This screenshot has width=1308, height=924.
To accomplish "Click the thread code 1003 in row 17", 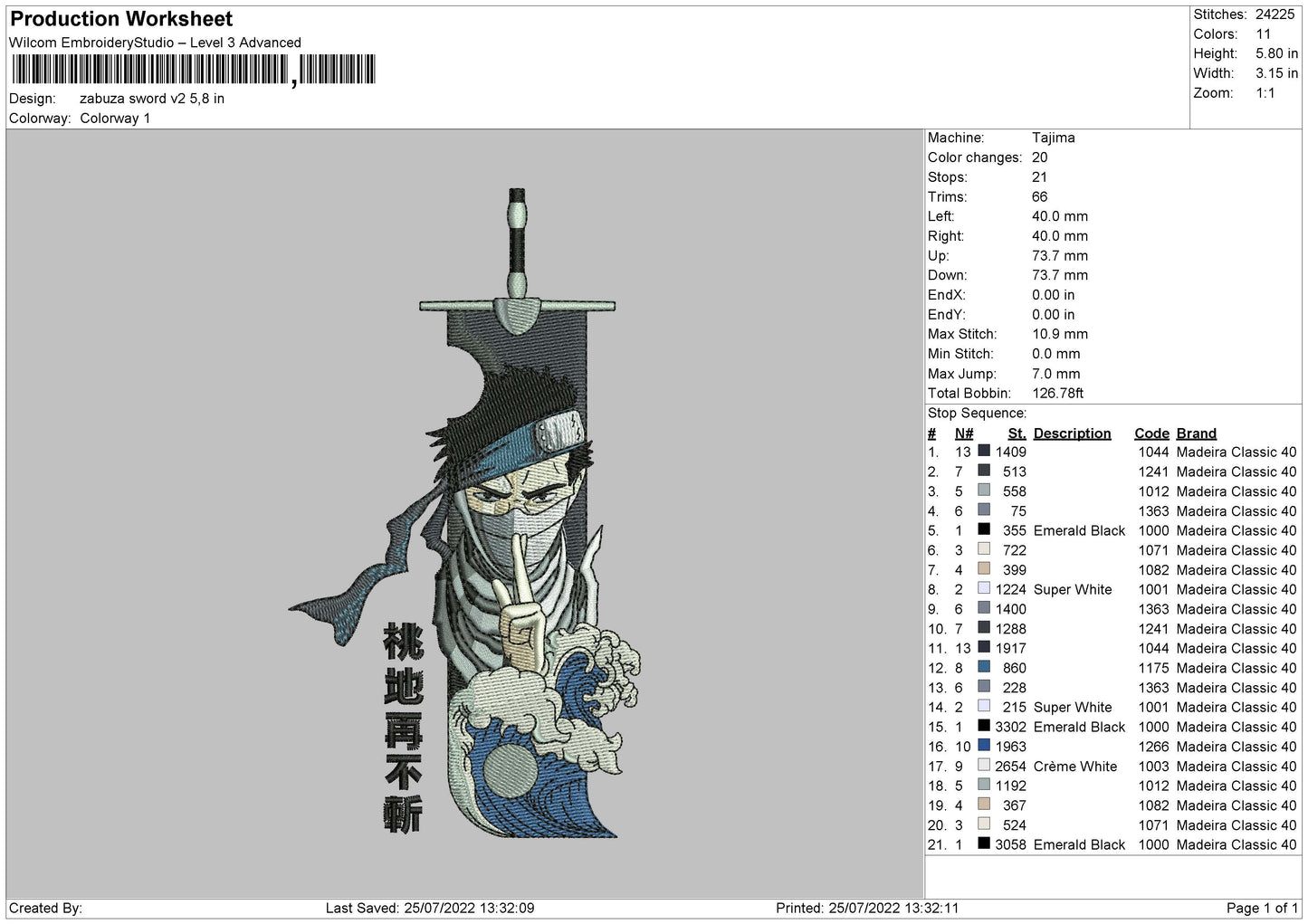I will [1154, 767].
